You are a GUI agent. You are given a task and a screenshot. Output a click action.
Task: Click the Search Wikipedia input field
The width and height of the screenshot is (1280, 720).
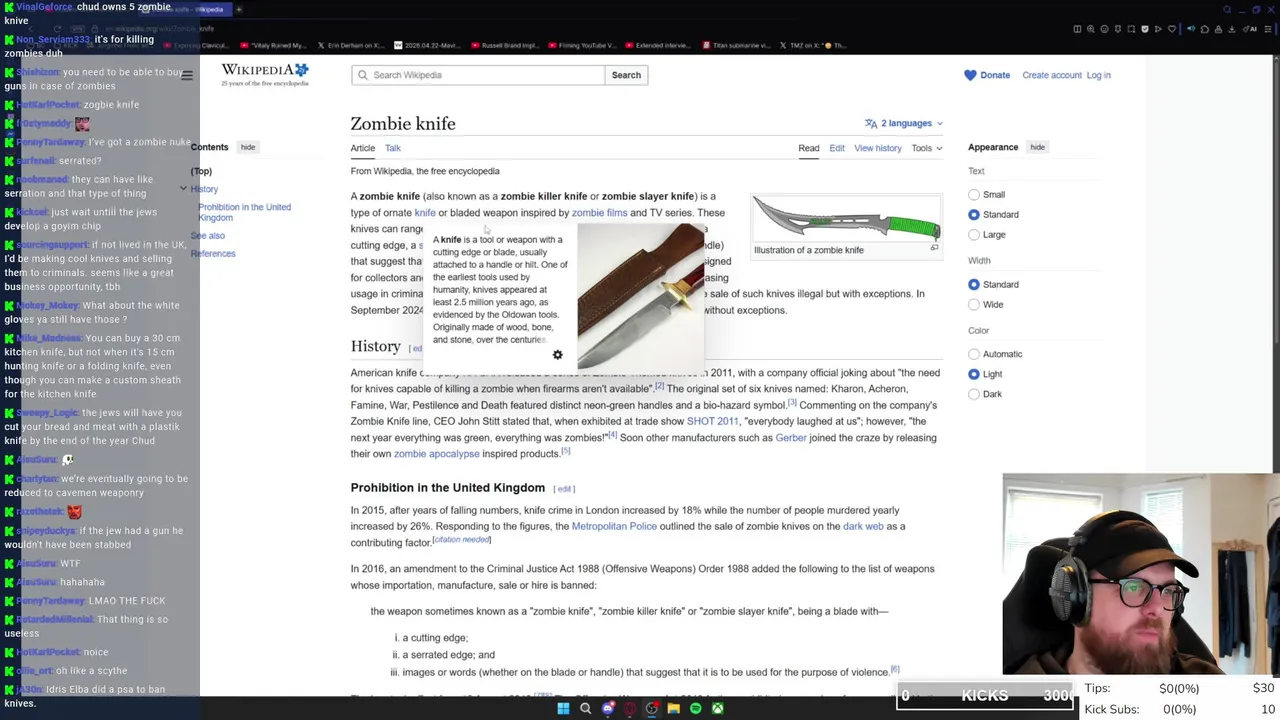tap(478, 75)
